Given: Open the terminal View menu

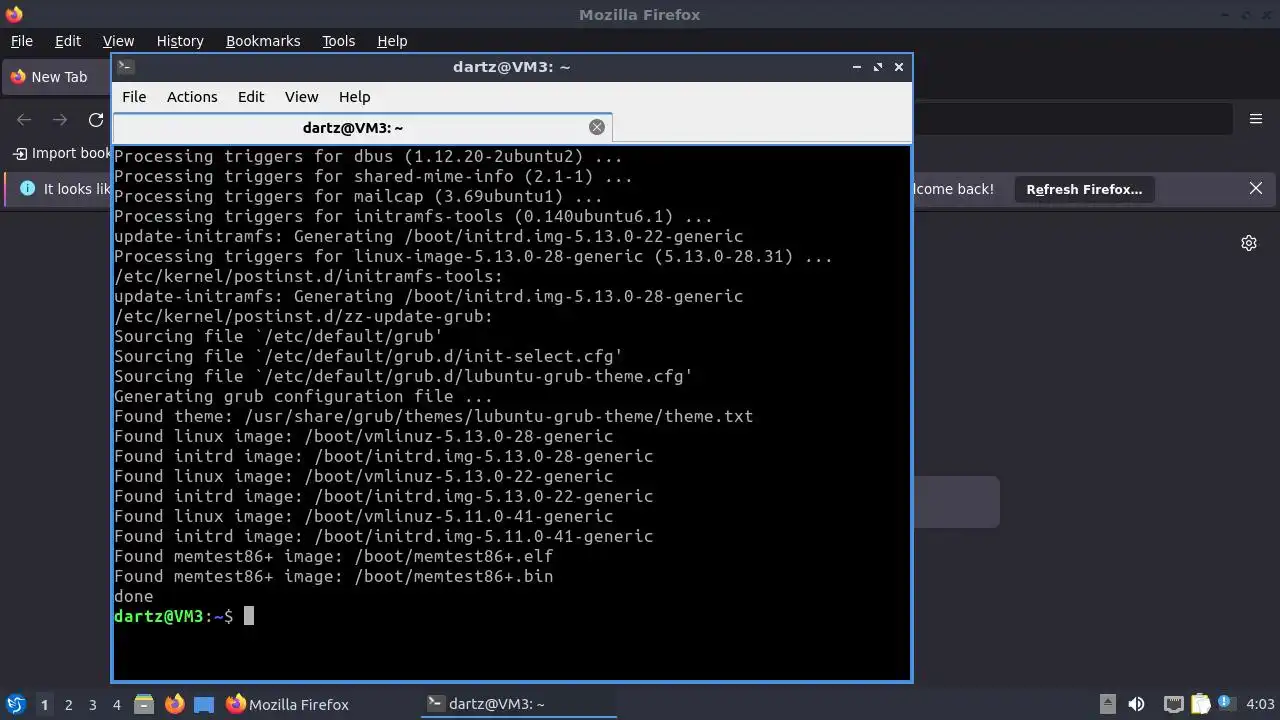Looking at the screenshot, I should pos(301,97).
